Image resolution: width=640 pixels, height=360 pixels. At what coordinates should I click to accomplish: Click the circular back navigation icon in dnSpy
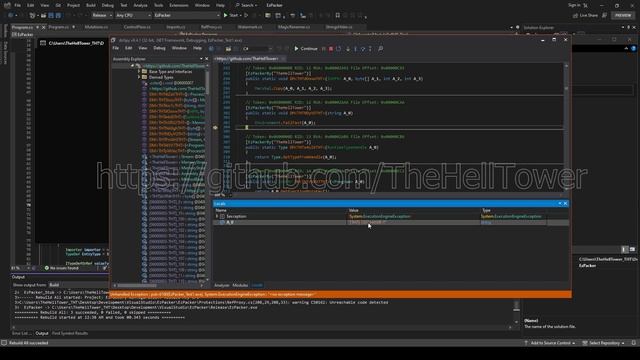[x=211, y=49]
